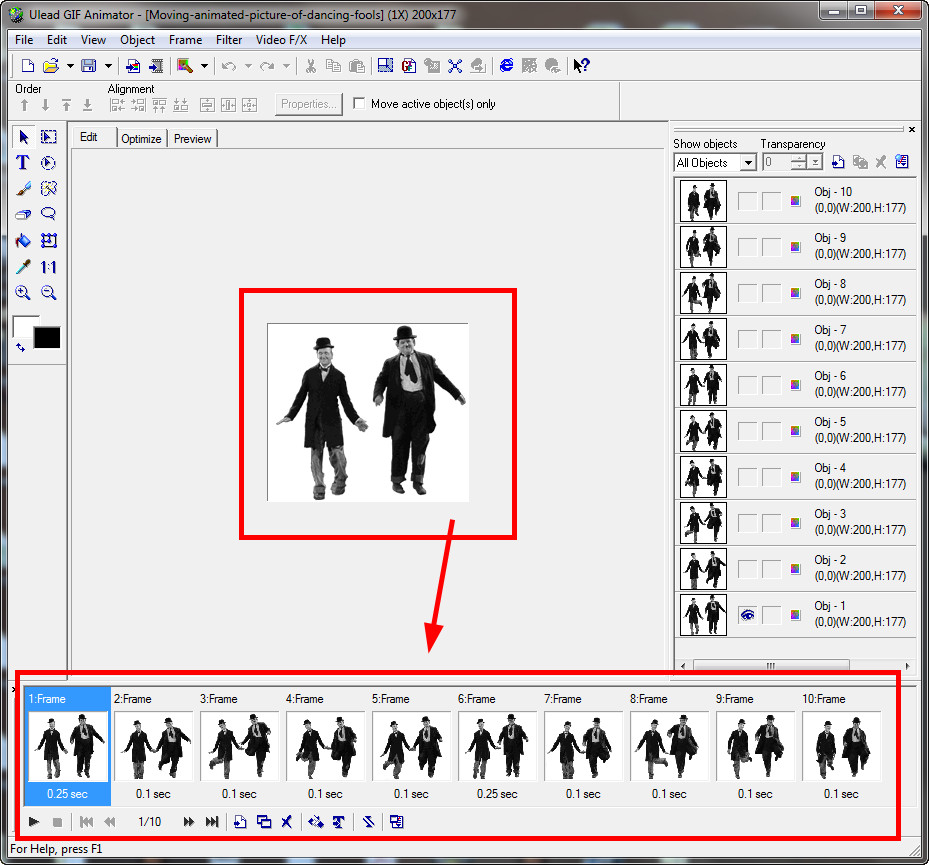Click the Cut scissors icon
Screen dimensions: 929x865
point(310,66)
